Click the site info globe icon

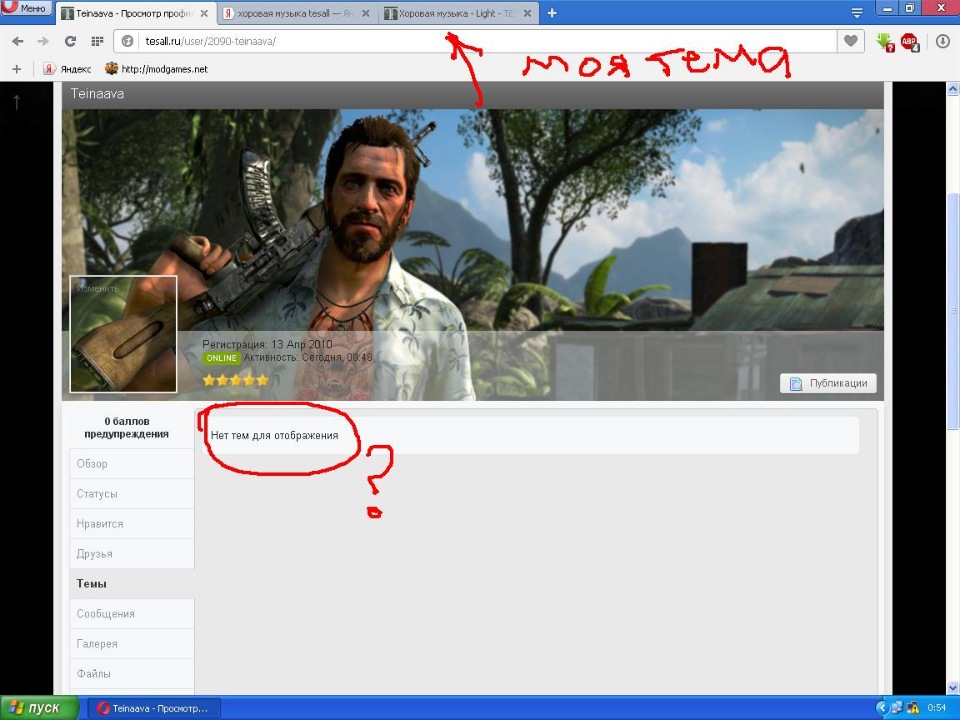pyautogui.click(x=127, y=41)
